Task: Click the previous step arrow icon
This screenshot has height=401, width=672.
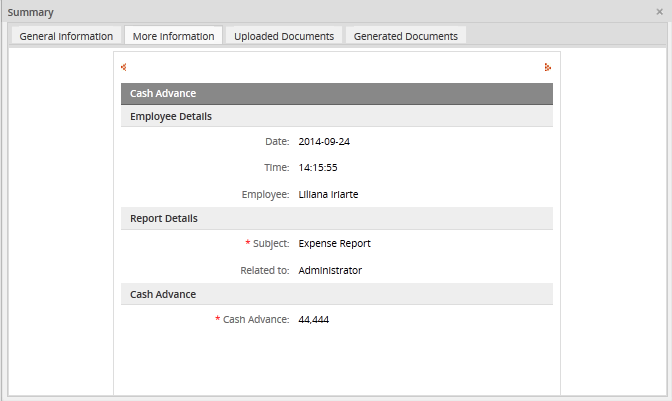Action: [123, 68]
